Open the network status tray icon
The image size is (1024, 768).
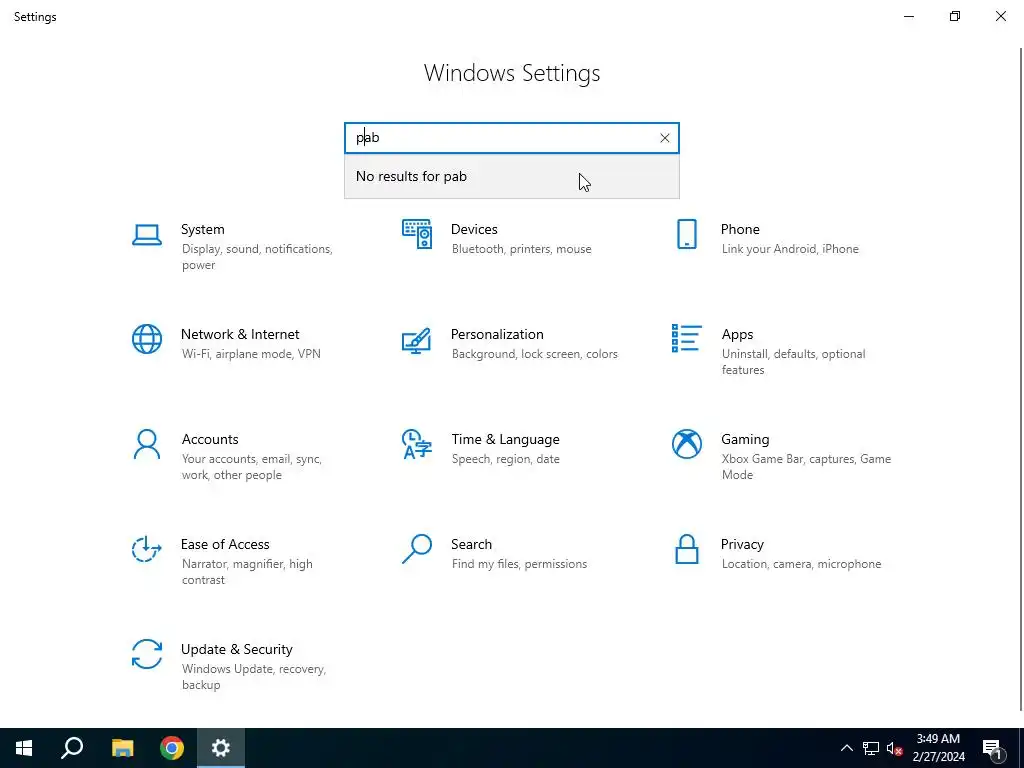click(x=871, y=748)
